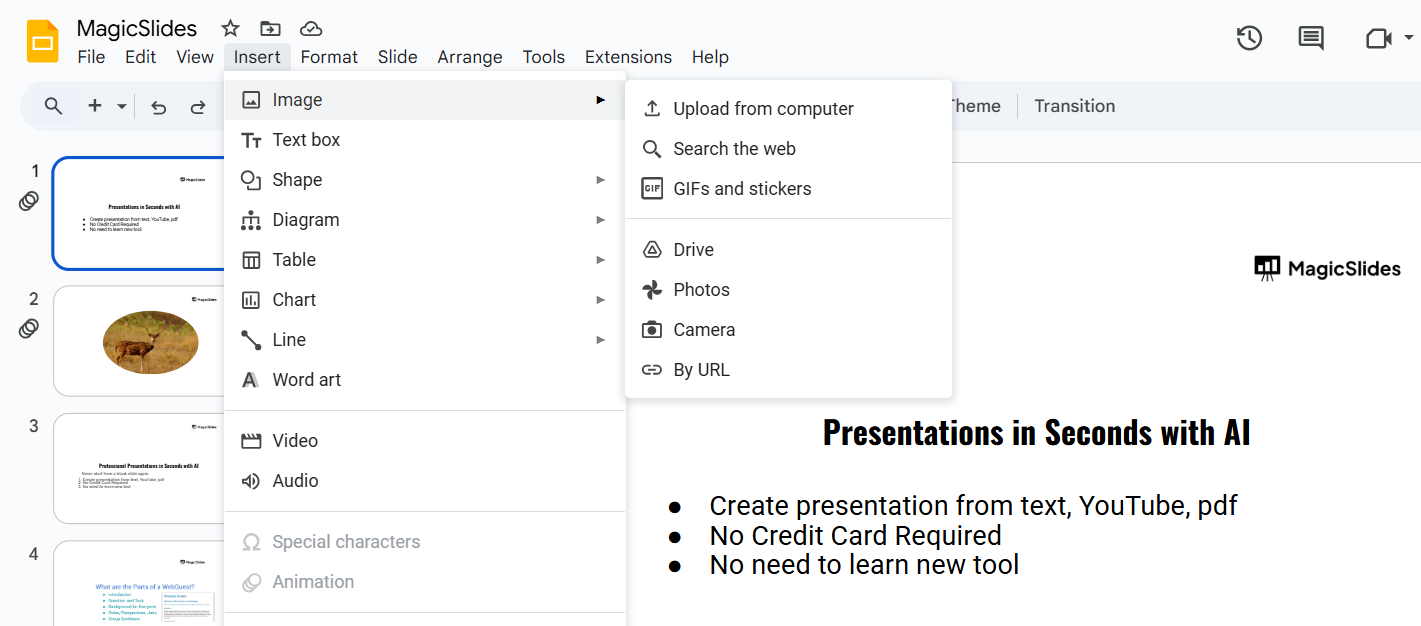The image size is (1421, 626).
Task: Click the undo arrow icon
Action: tap(158, 107)
